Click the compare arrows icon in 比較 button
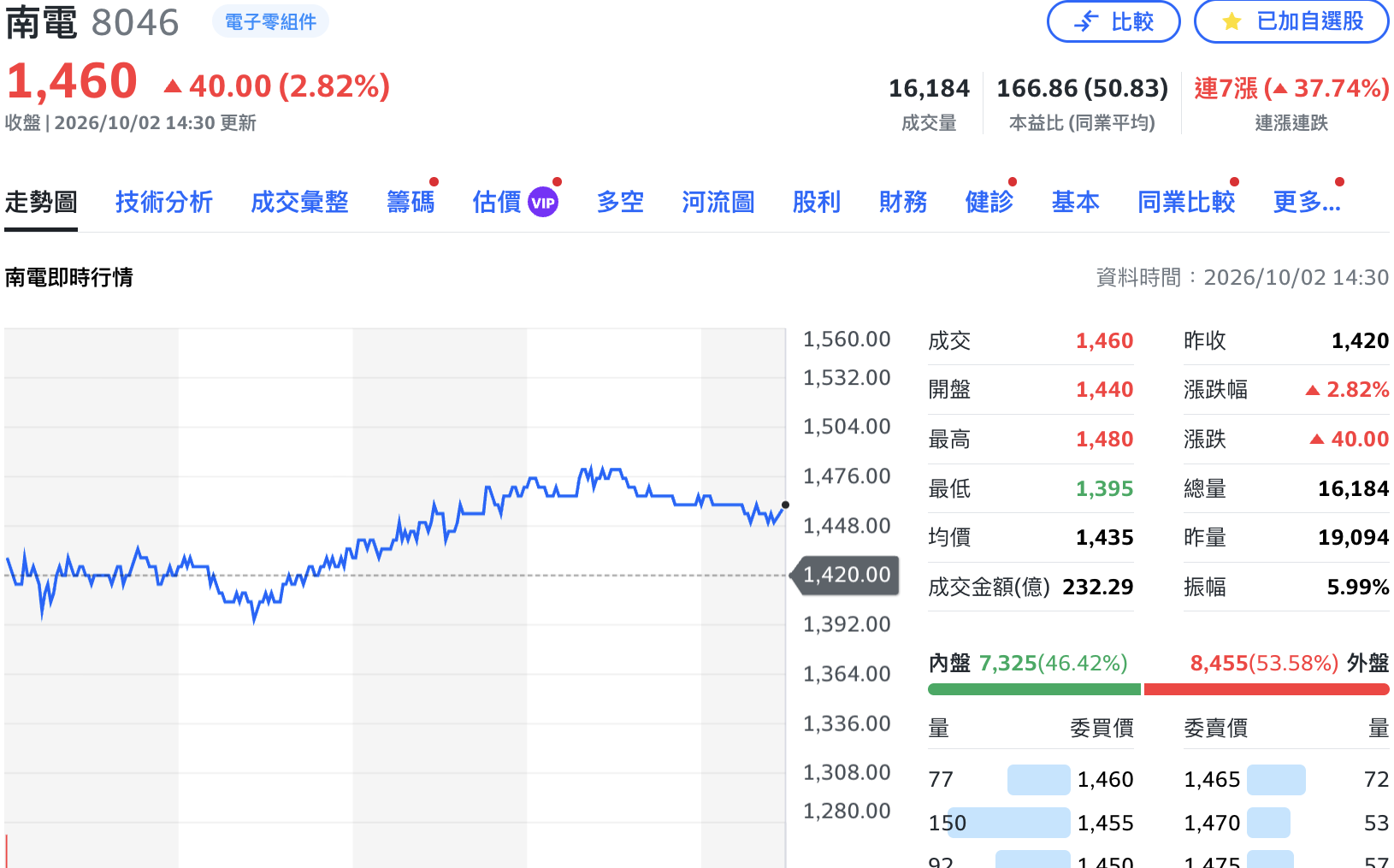This screenshot has height=868, width=1394. 1086,21
